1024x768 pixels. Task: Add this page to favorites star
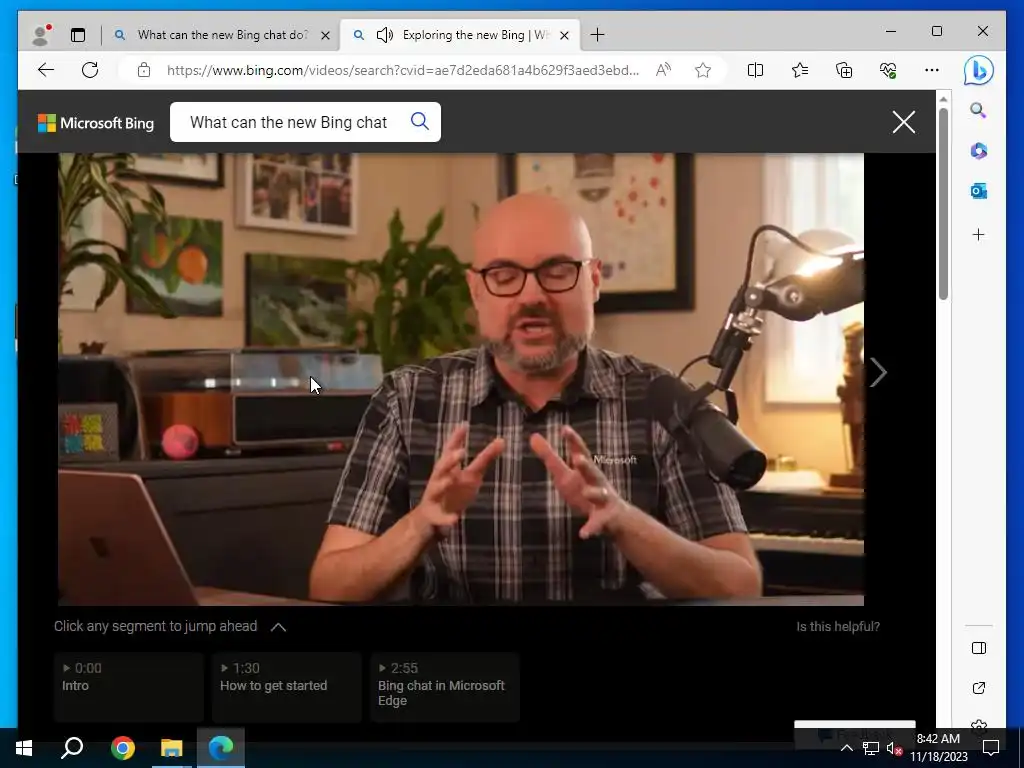(x=703, y=70)
